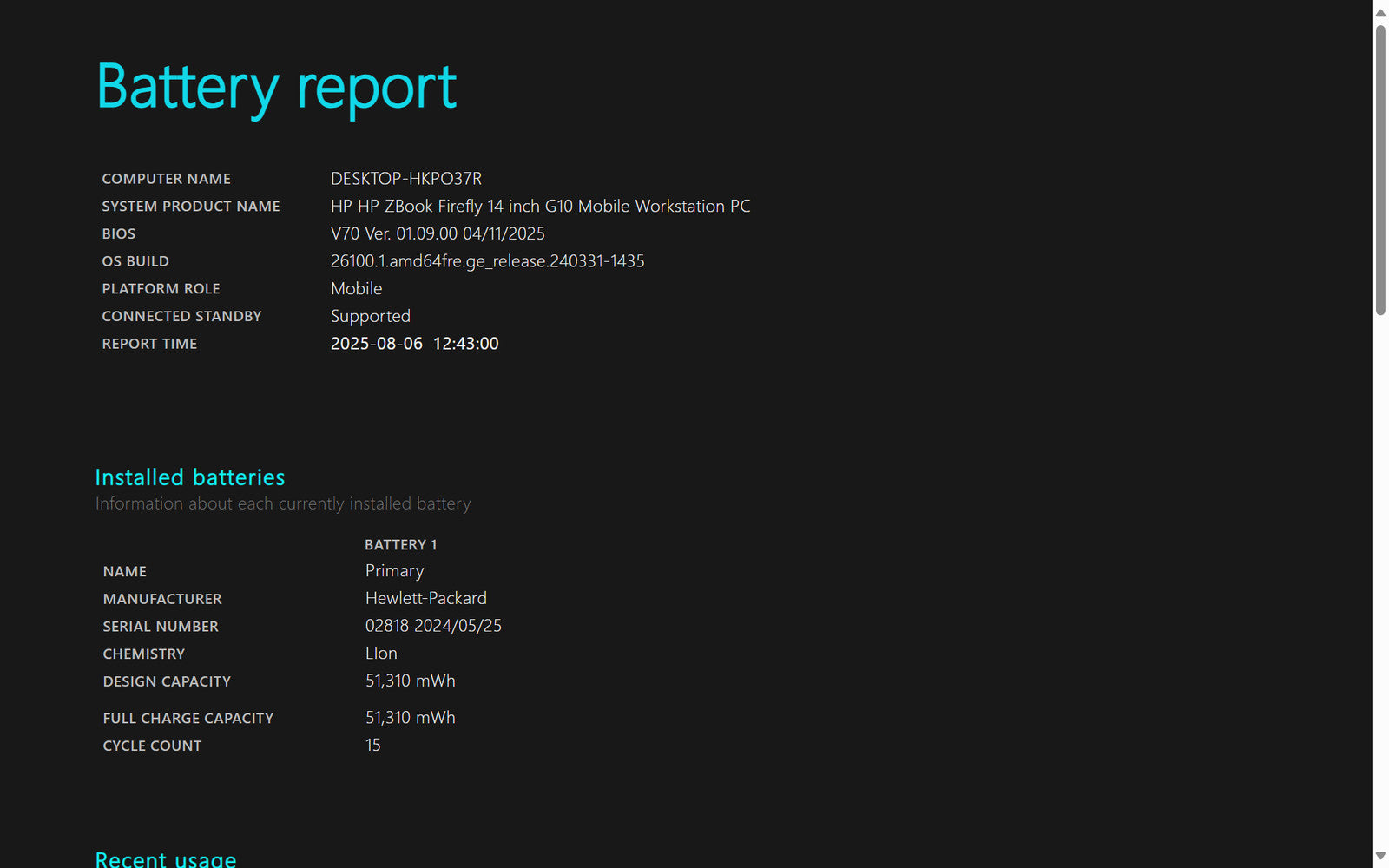Click the PLATFORM ROLE label

(x=161, y=289)
